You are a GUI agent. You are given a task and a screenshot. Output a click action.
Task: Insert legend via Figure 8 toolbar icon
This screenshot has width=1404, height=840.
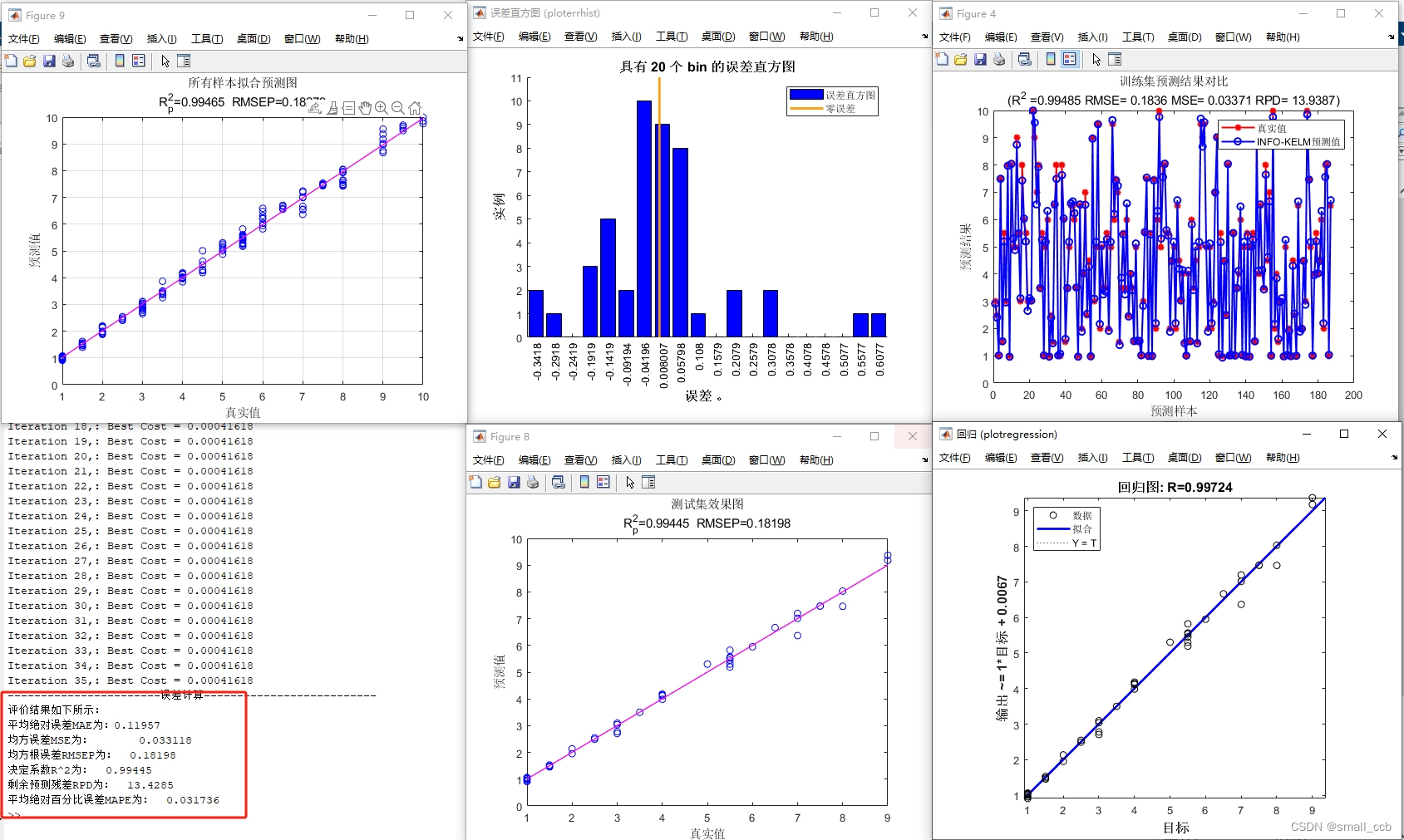point(603,482)
